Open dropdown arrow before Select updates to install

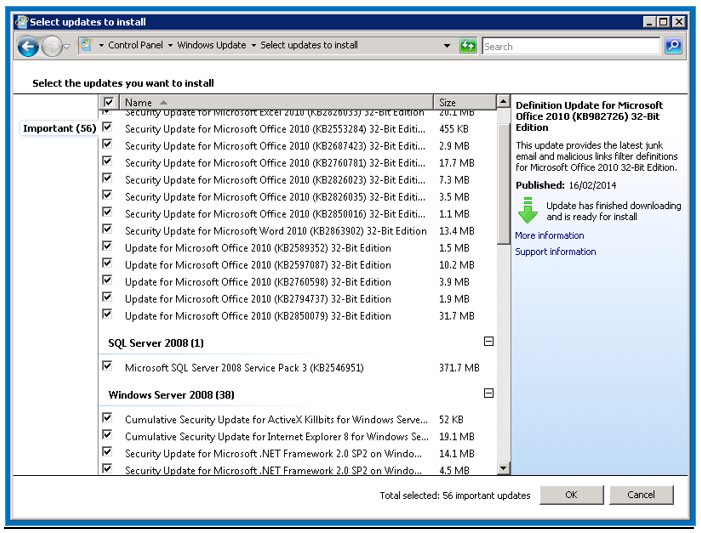[x=253, y=45]
